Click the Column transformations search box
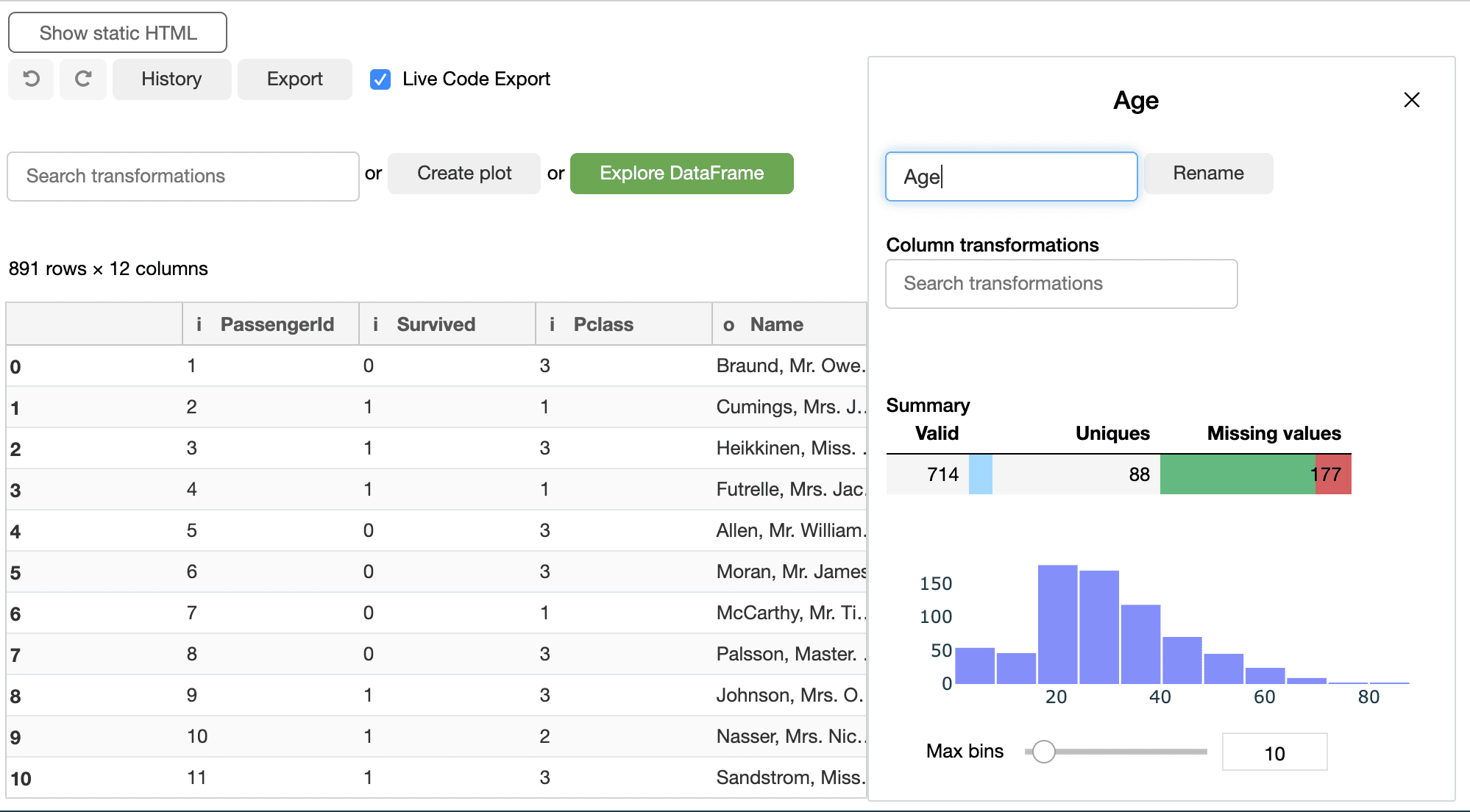 click(1061, 284)
